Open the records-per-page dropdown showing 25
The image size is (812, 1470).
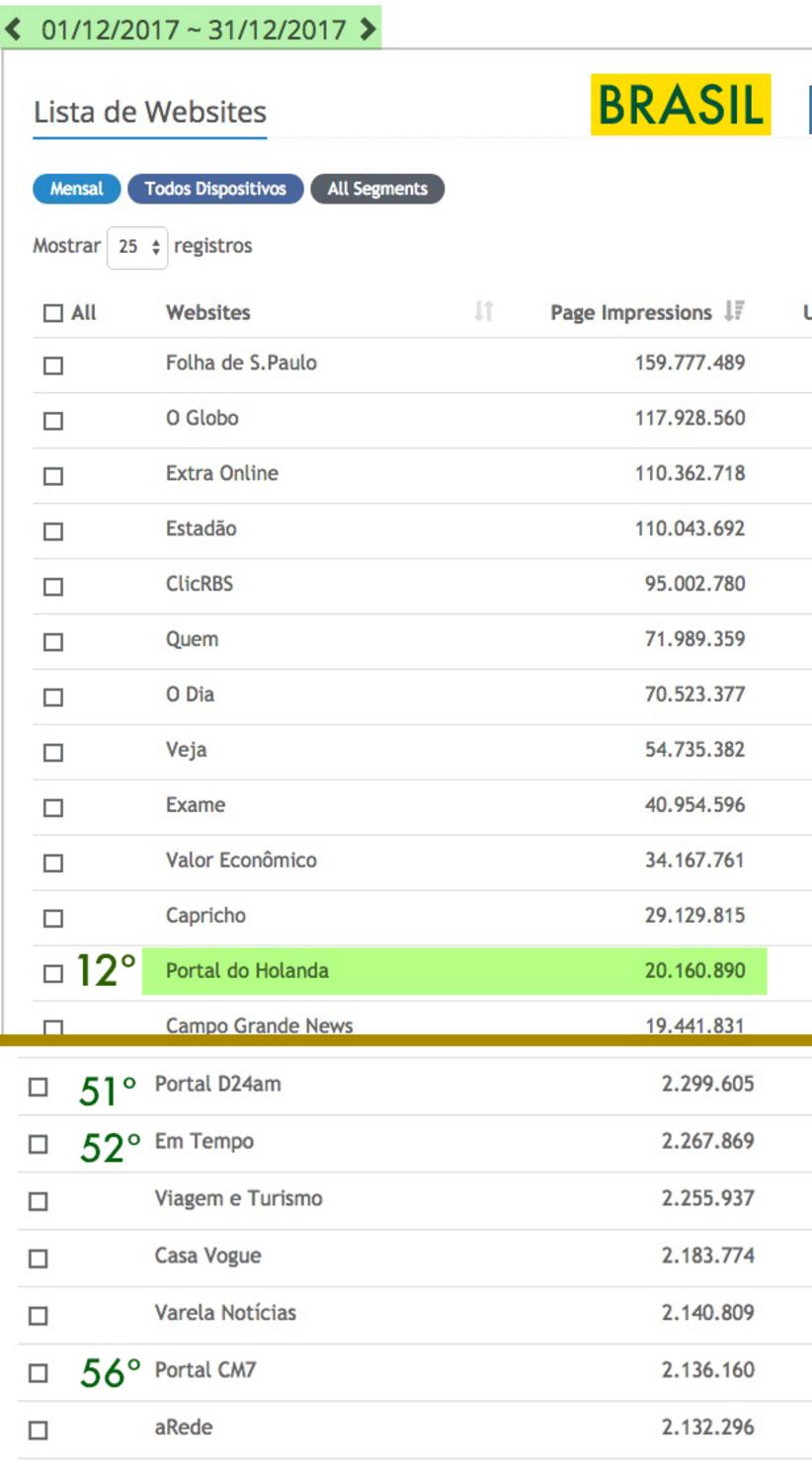point(137,247)
